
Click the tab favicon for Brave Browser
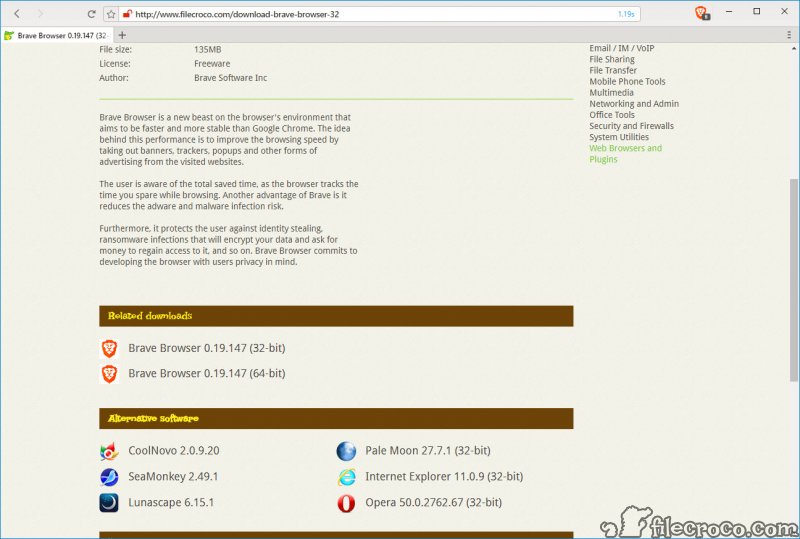click(x=9, y=35)
